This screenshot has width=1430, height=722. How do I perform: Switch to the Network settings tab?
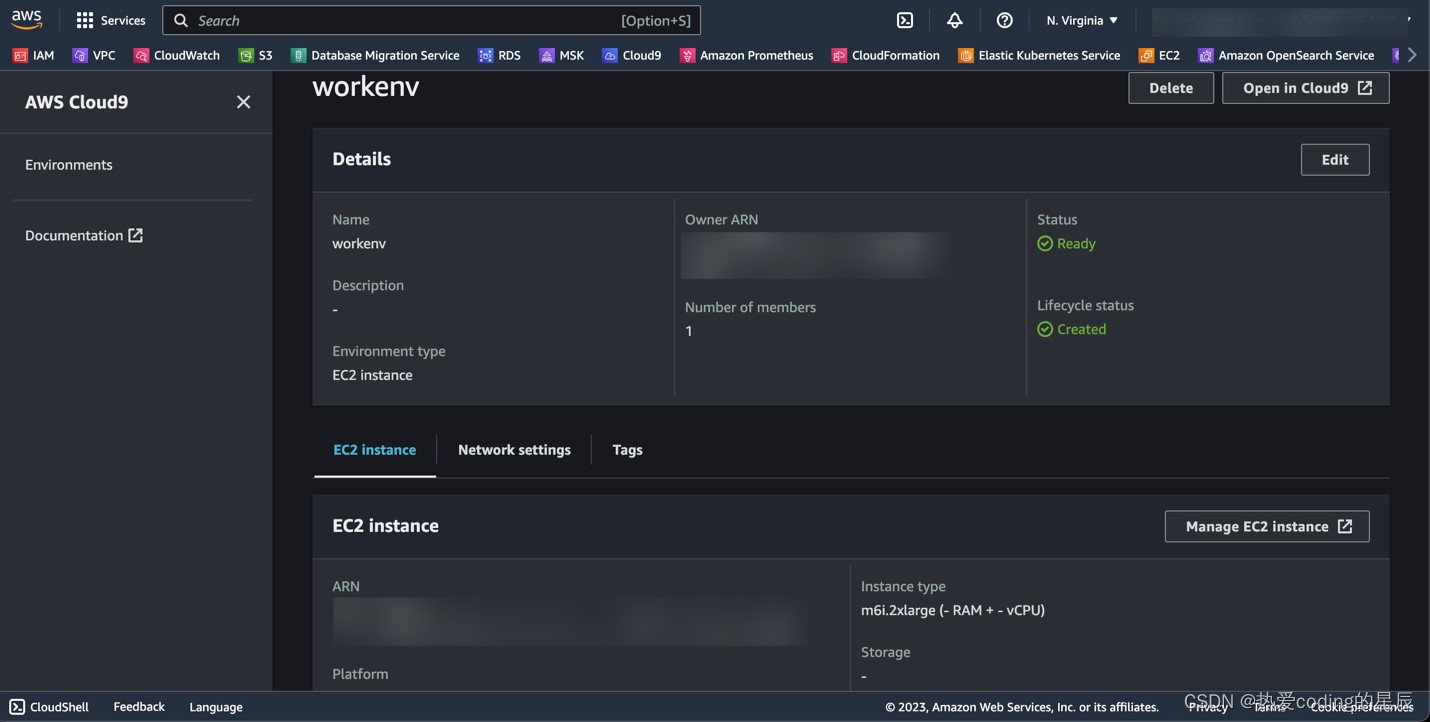click(514, 450)
